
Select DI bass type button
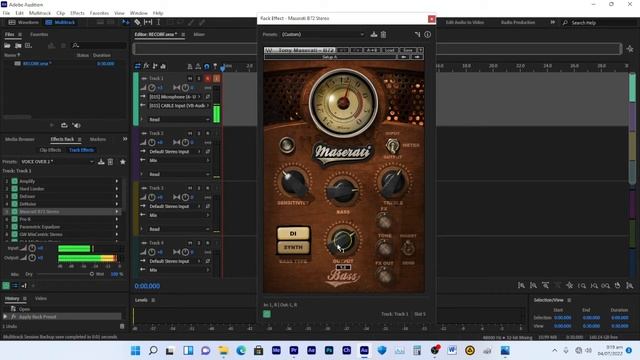click(293, 233)
